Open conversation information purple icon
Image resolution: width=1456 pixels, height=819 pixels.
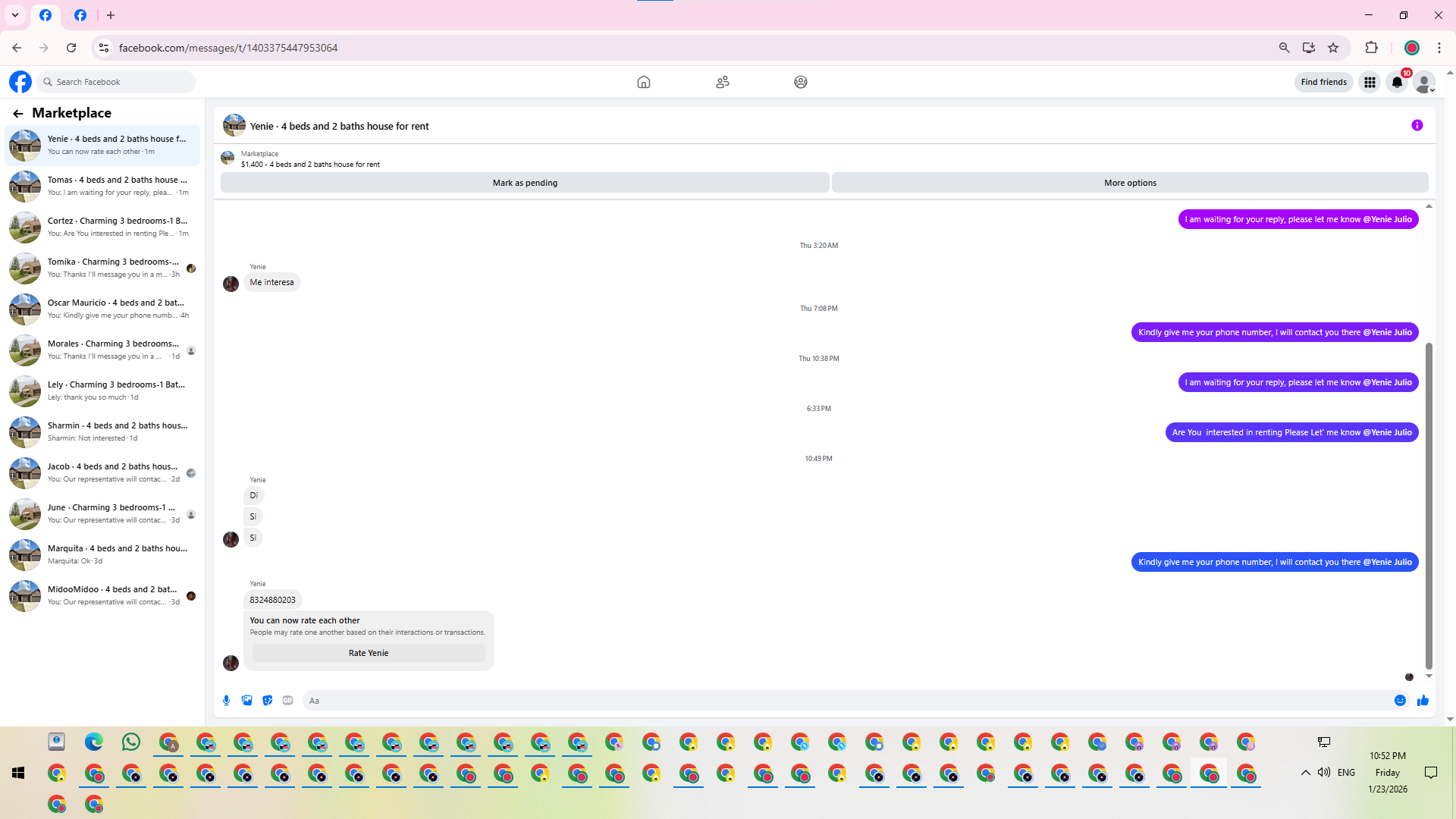[1417, 126]
